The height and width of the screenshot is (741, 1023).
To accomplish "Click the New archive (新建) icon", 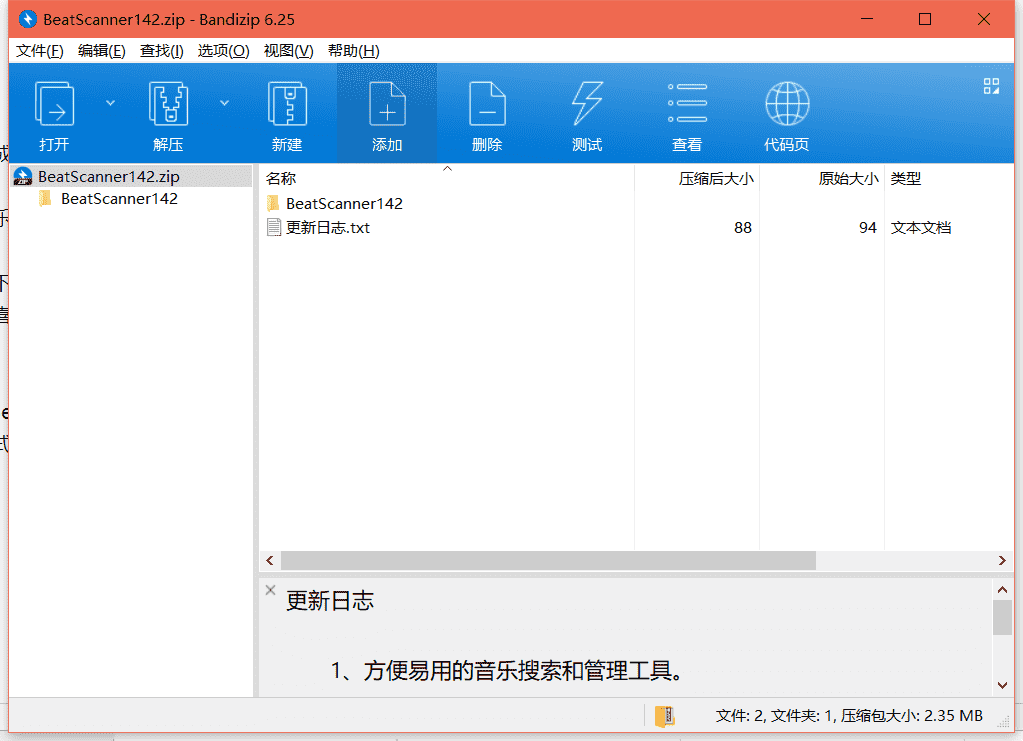I will [x=287, y=103].
